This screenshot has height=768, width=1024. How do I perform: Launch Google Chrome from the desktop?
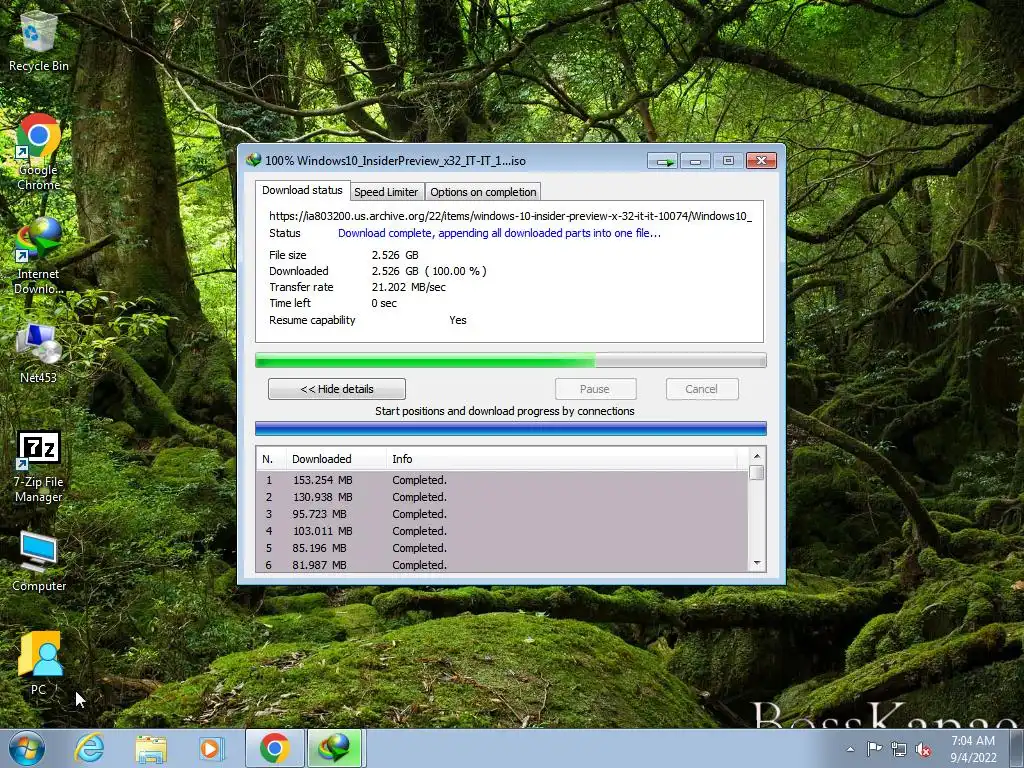[39, 152]
